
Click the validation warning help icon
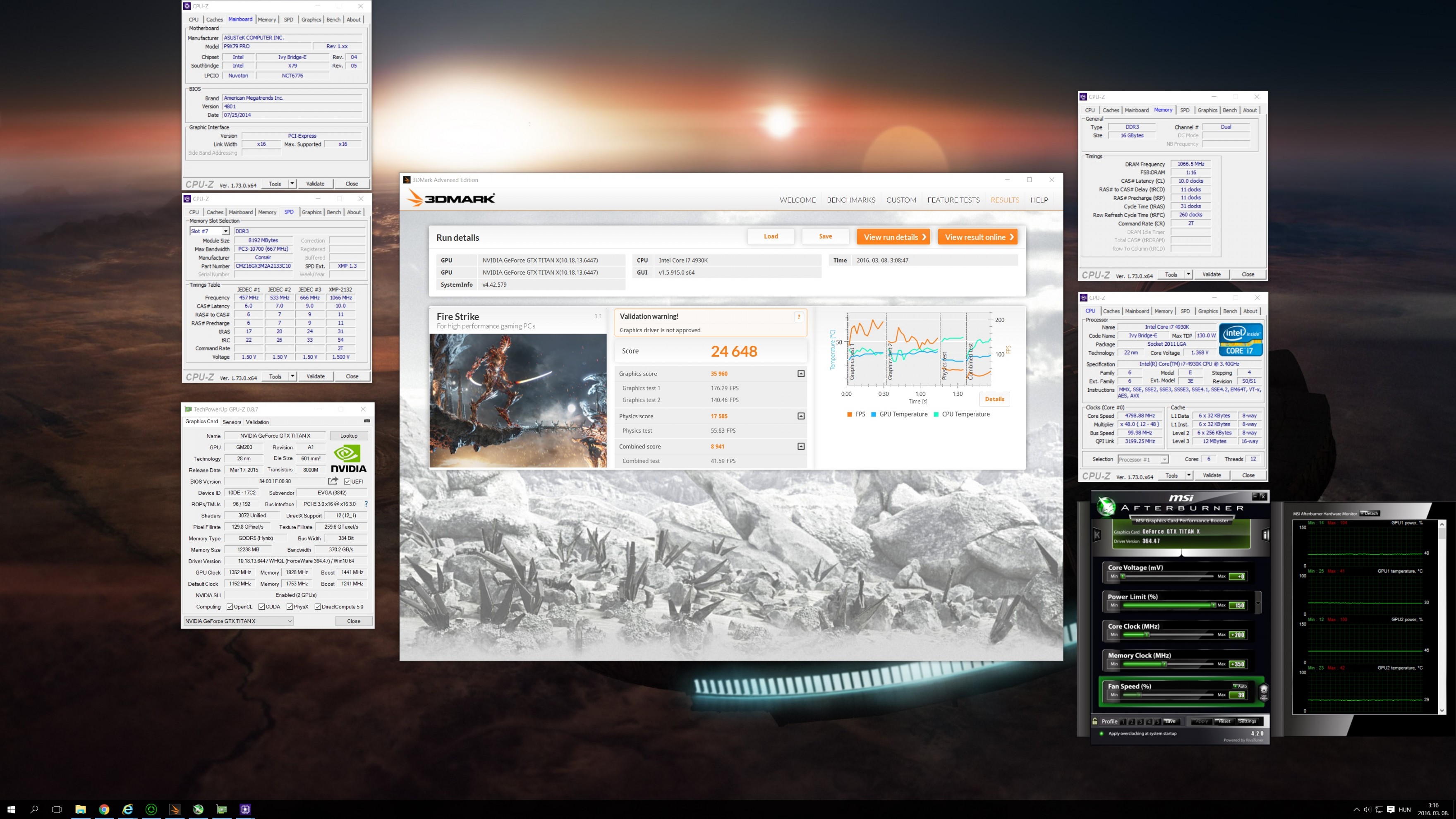tap(799, 316)
